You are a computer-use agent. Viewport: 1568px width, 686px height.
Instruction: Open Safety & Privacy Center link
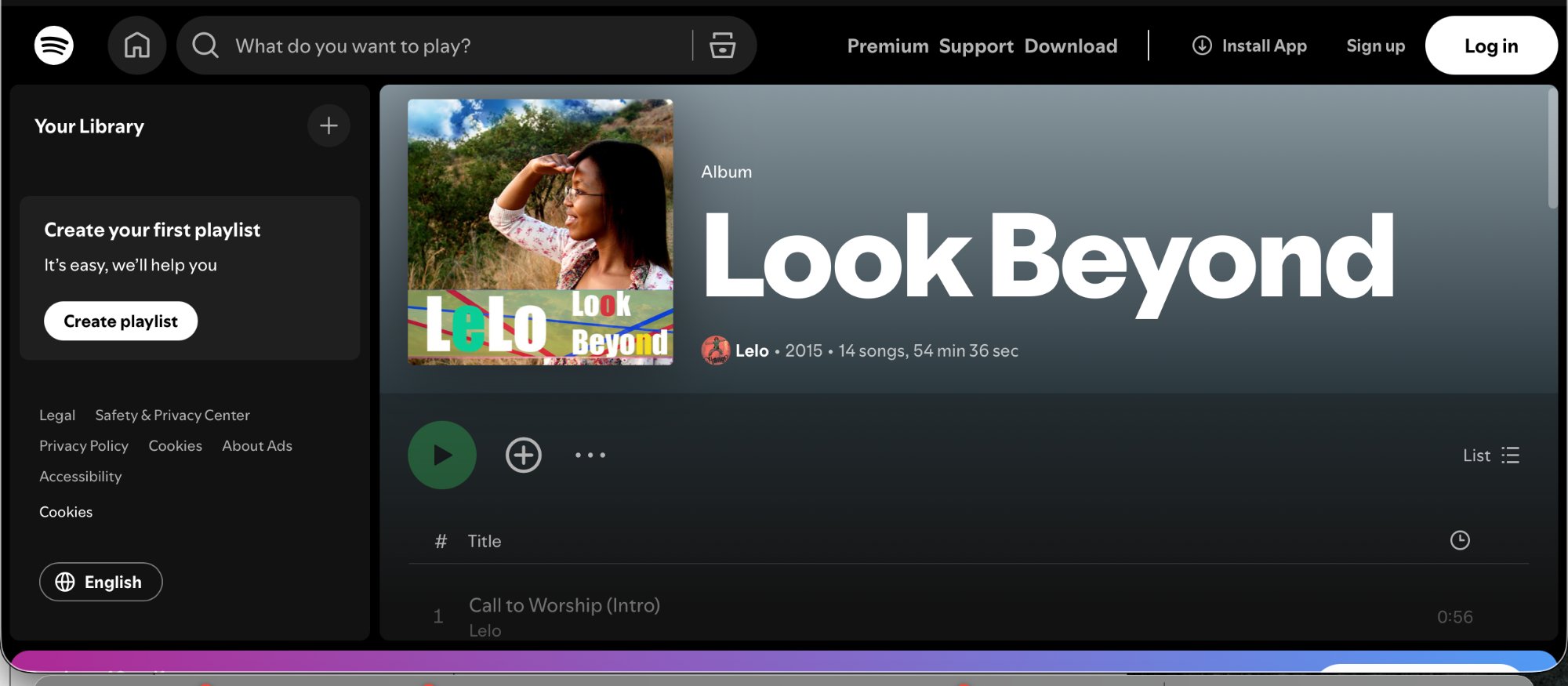pos(172,415)
